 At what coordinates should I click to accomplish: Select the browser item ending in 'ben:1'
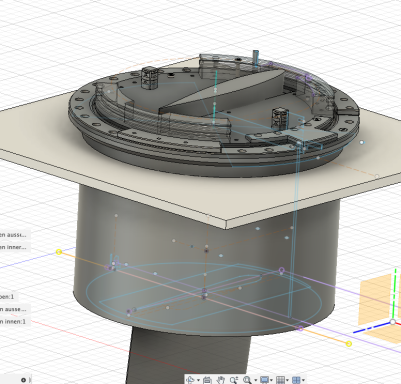[7, 296]
